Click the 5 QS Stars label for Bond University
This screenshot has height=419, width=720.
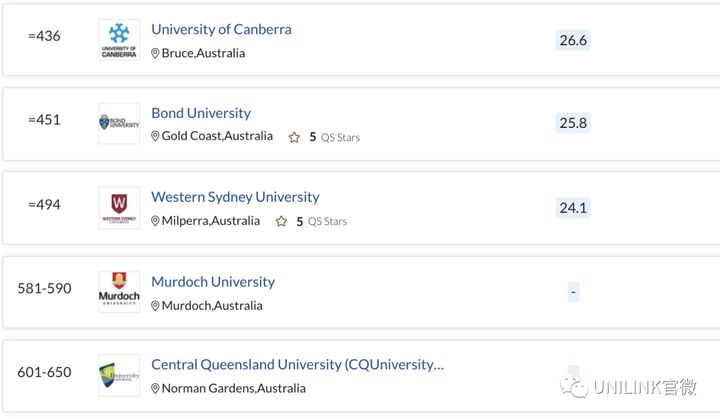click(334, 137)
